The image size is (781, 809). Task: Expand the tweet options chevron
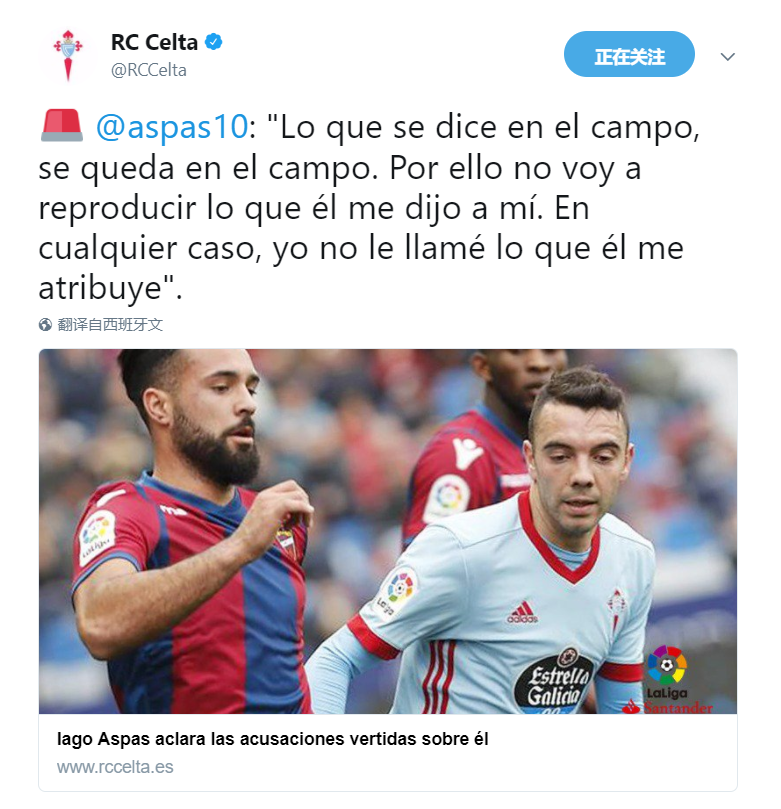727,56
